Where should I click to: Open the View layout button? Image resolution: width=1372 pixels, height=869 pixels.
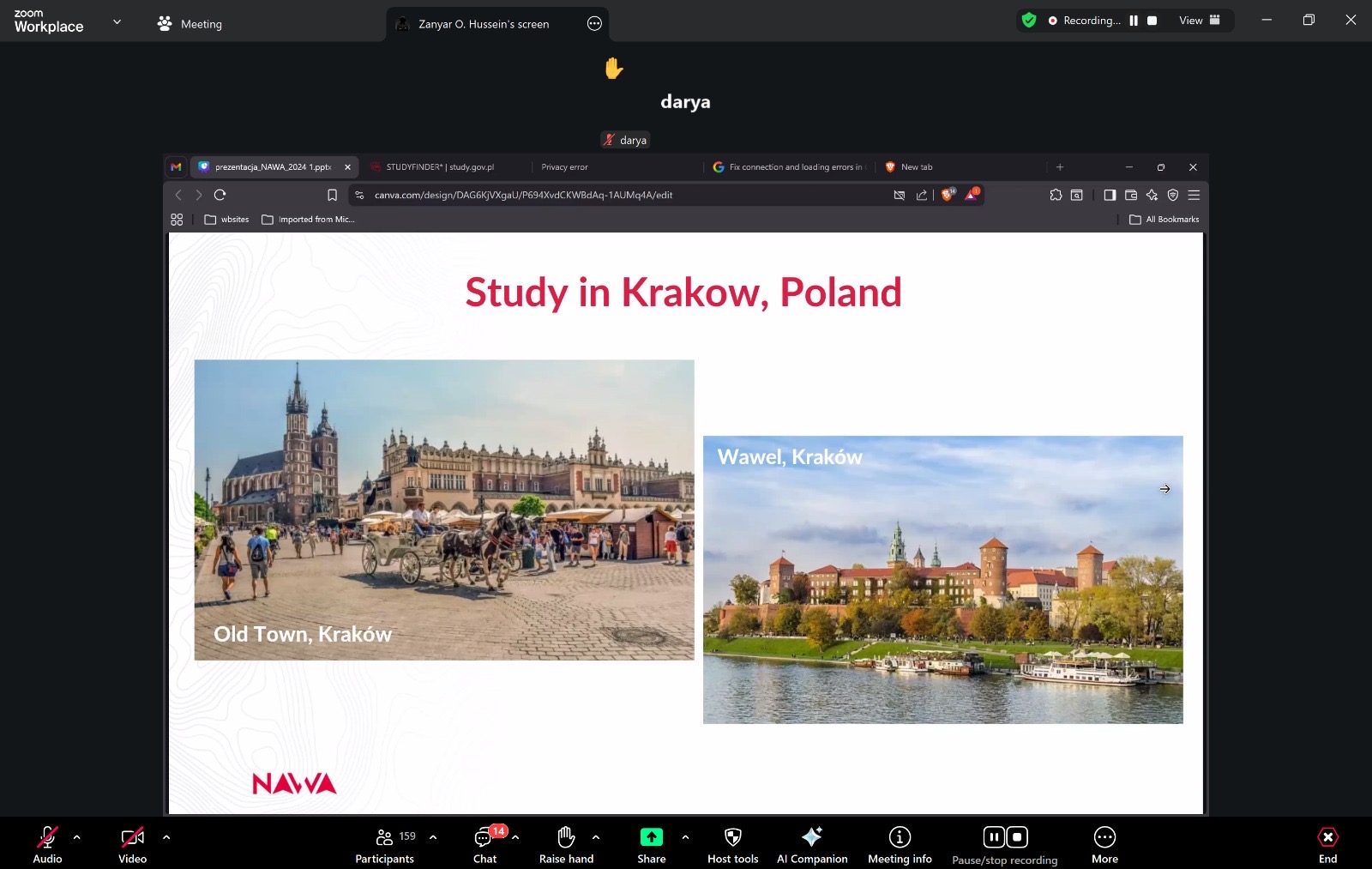click(1199, 21)
